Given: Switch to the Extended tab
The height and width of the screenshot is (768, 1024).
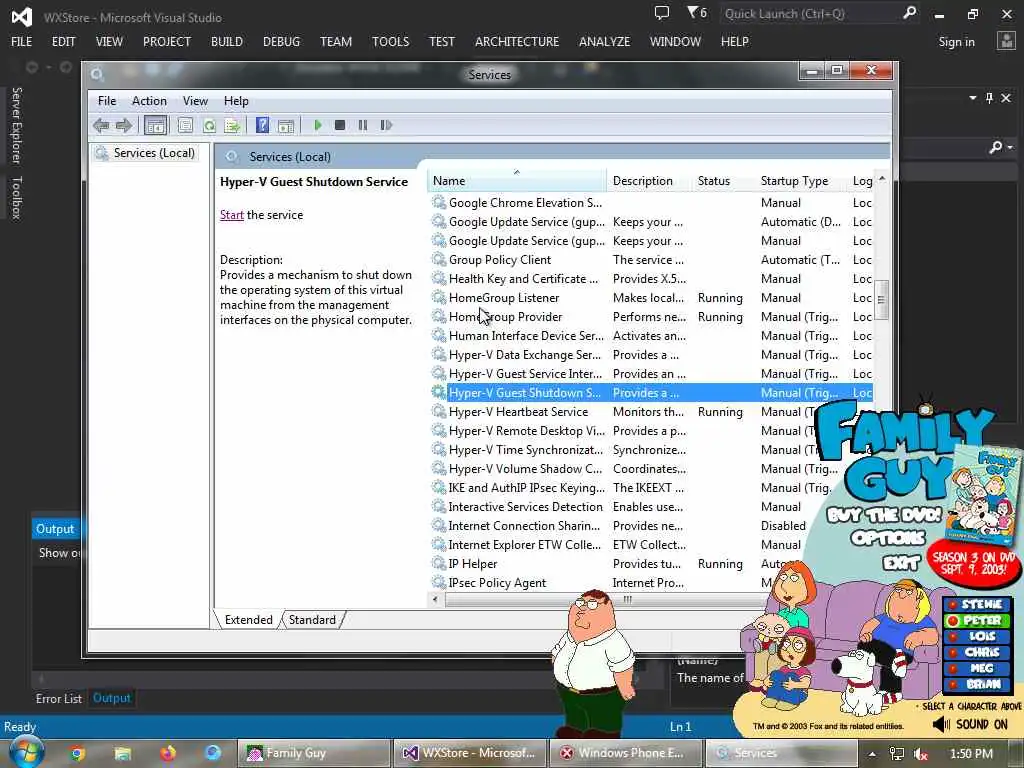Looking at the screenshot, I should click(x=248, y=620).
